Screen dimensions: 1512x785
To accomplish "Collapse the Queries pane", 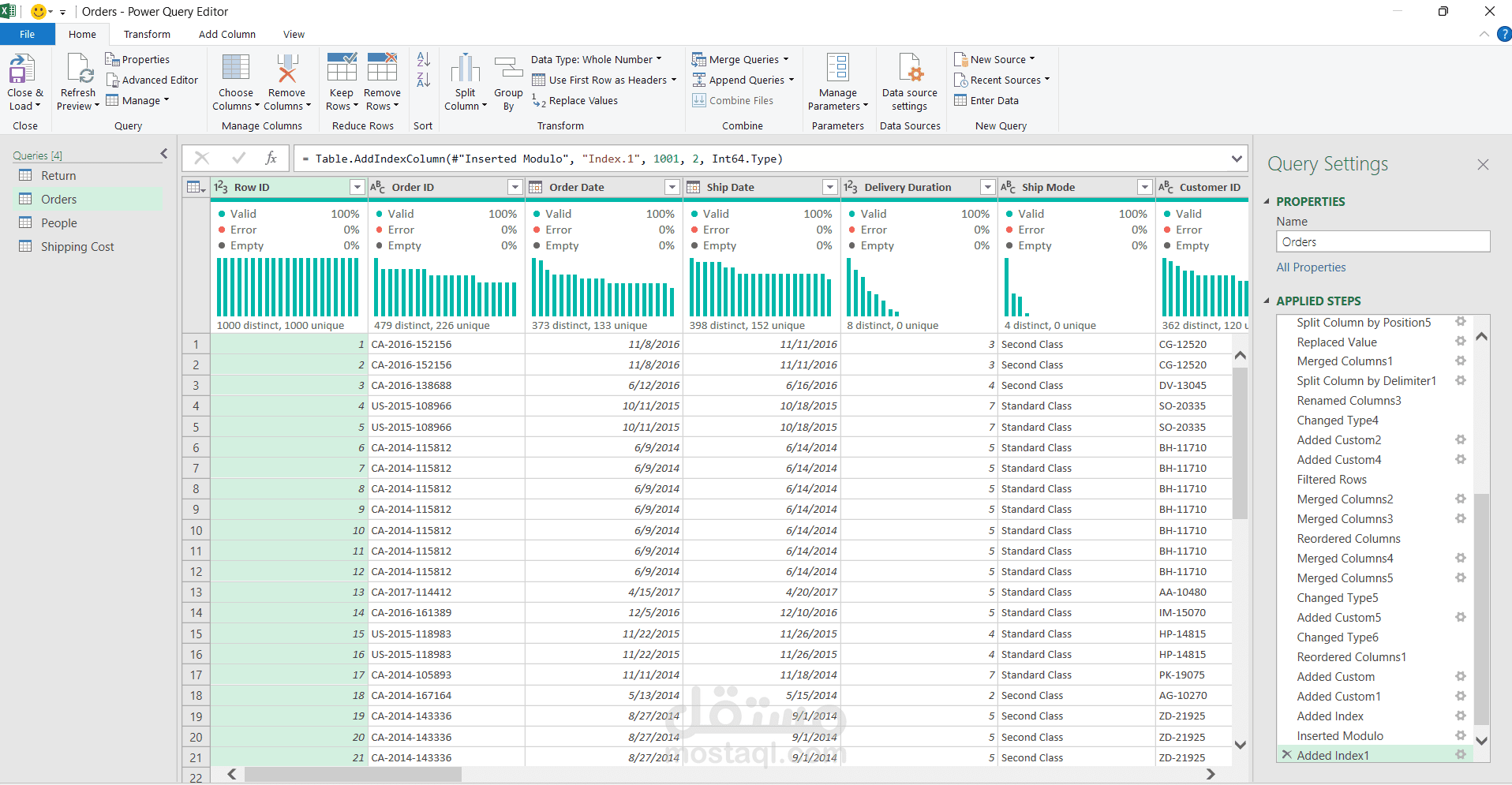I will (x=164, y=154).
